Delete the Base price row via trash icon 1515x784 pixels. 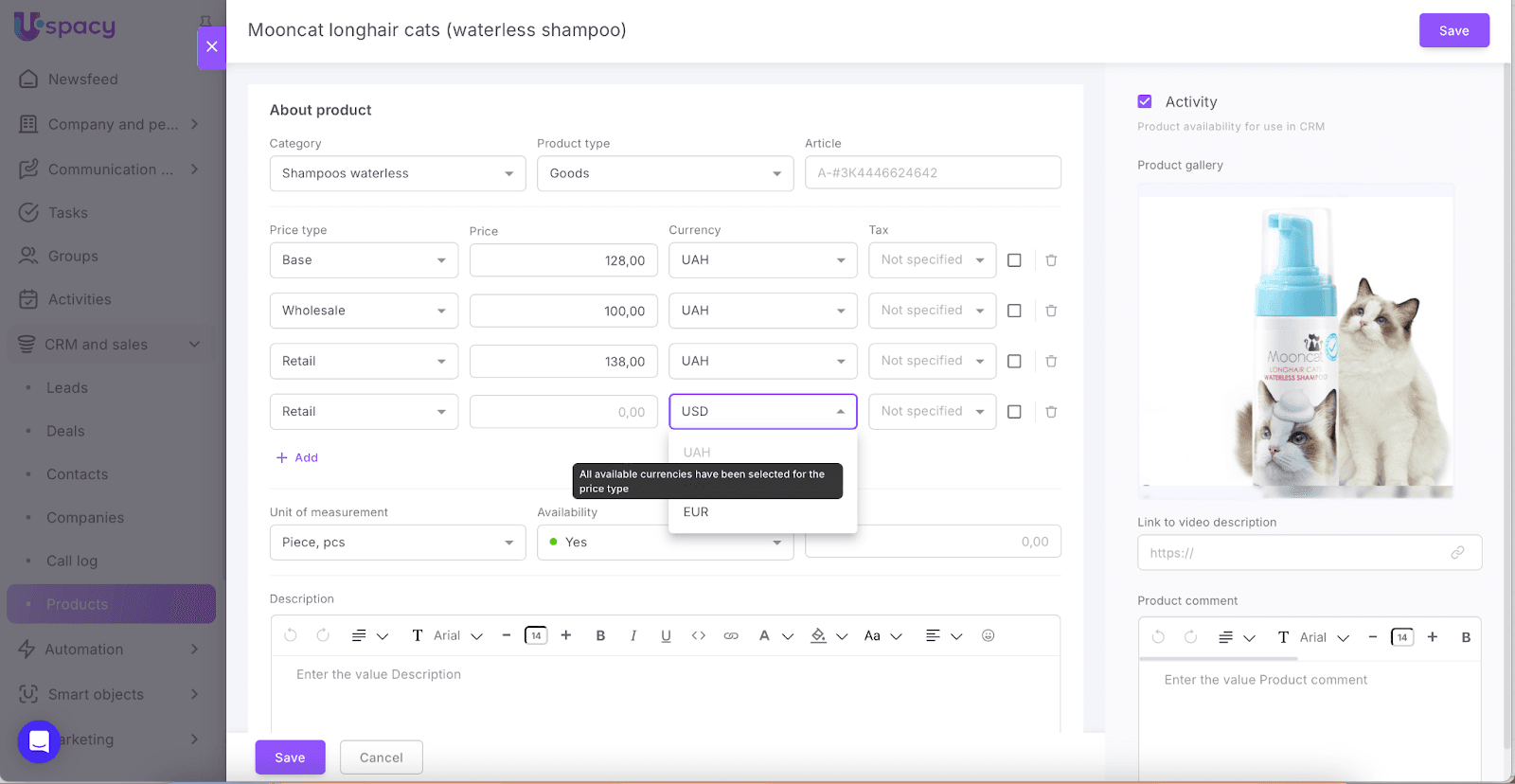pos(1051,260)
